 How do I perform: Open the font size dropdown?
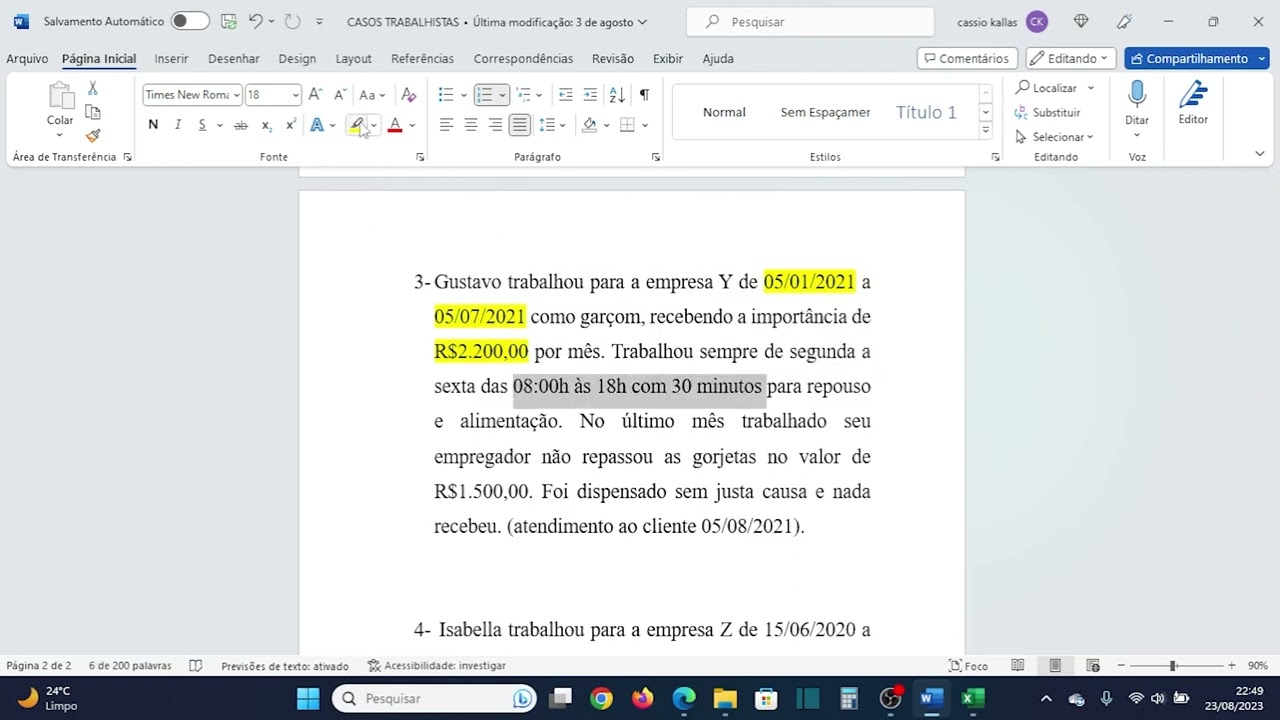tap(295, 95)
